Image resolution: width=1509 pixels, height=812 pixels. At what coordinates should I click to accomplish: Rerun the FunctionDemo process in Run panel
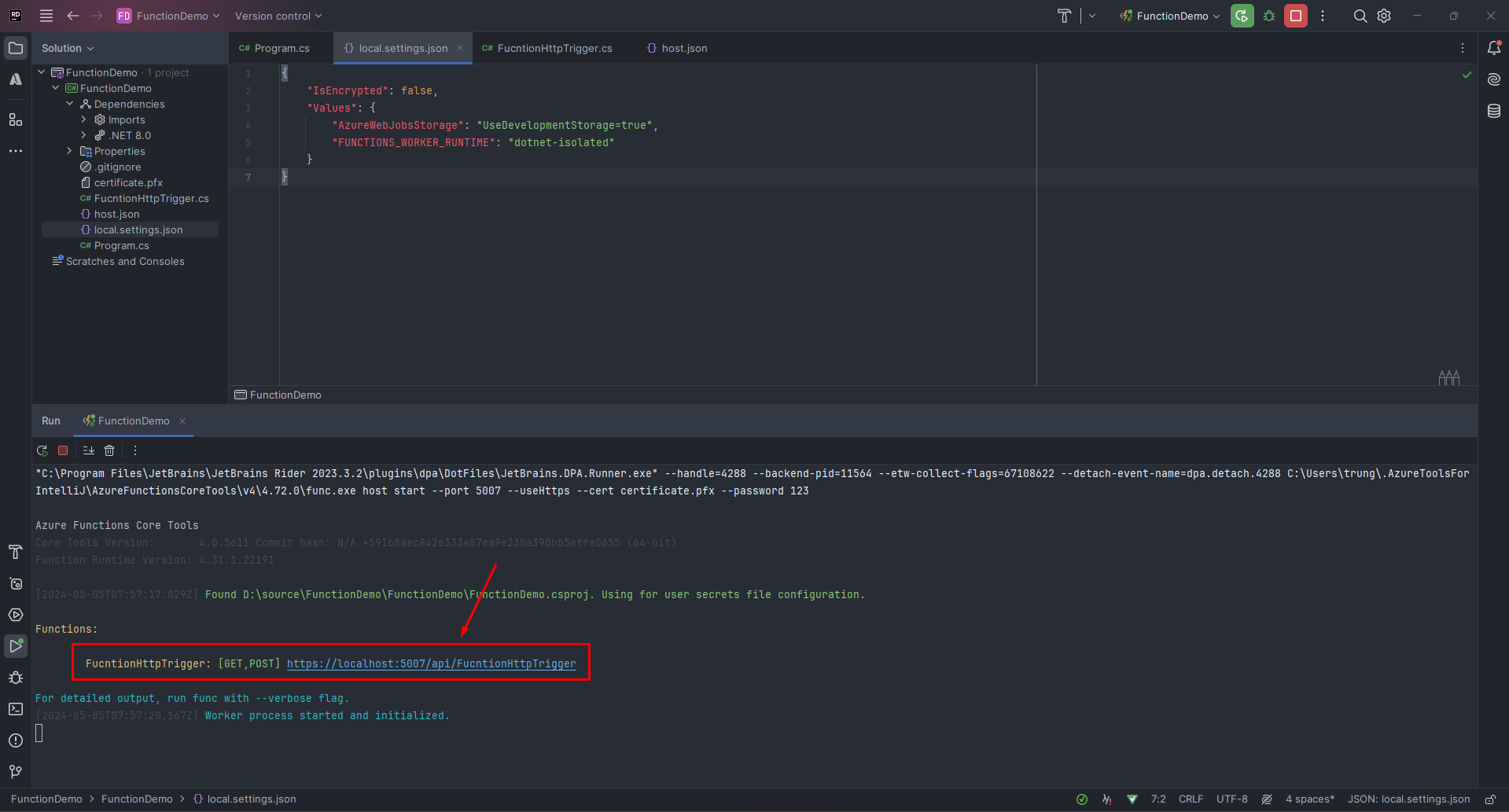(42, 450)
